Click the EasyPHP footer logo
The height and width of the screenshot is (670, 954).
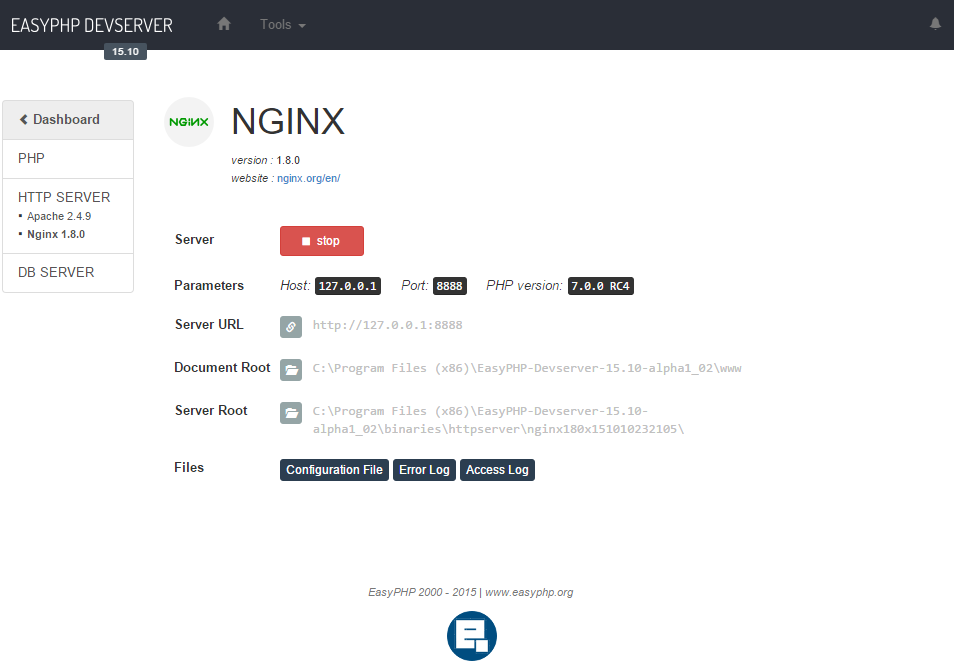(x=472, y=636)
